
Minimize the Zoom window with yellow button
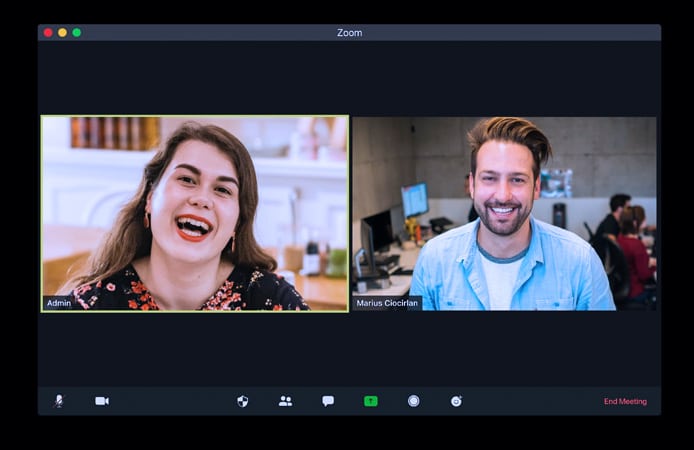point(62,33)
